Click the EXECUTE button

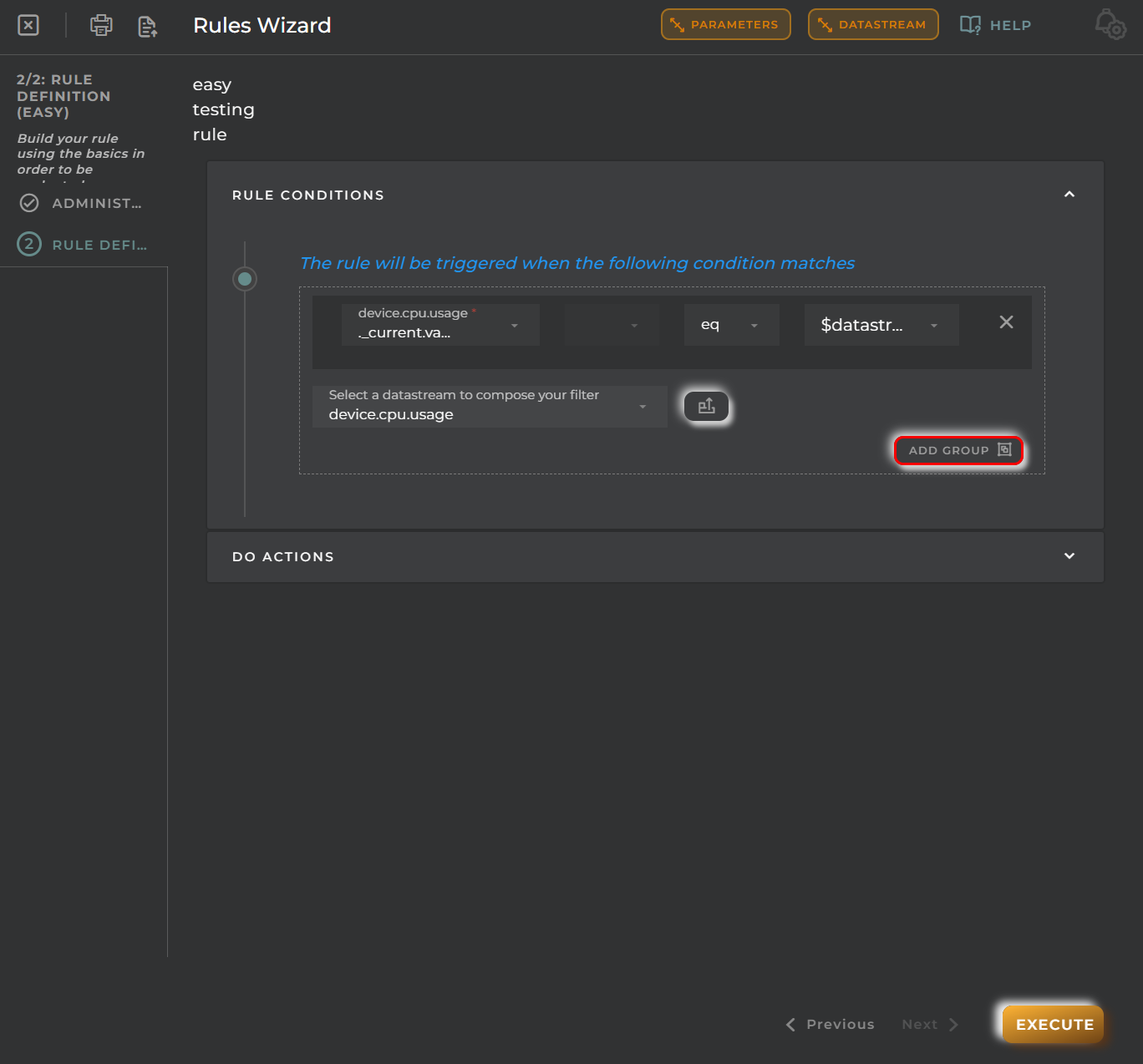(x=1054, y=1025)
